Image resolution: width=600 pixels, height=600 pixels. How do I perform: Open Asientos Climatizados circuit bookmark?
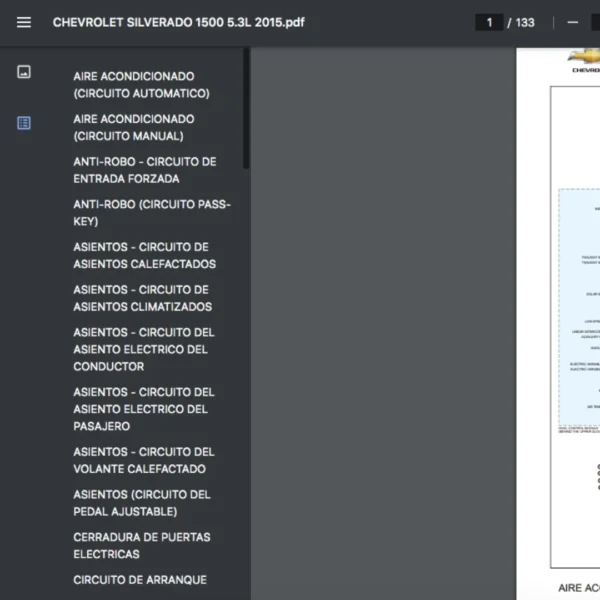[142, 298]
